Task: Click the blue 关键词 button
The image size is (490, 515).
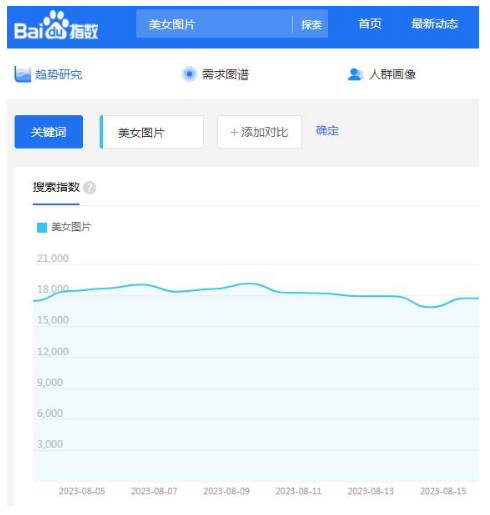Action: click(x=49, y=132)
